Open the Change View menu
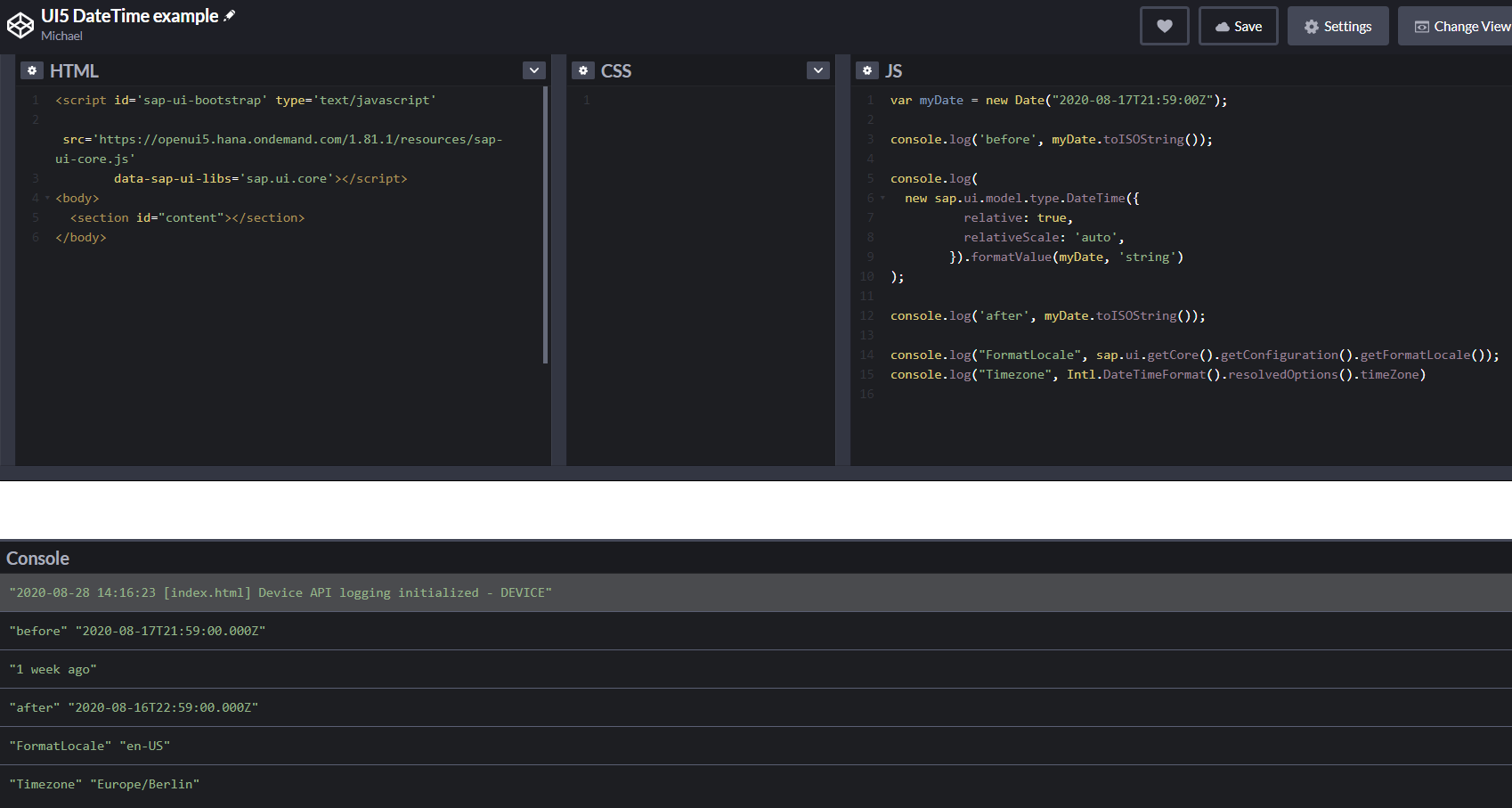1512x808 pixels. [1455, 26]
